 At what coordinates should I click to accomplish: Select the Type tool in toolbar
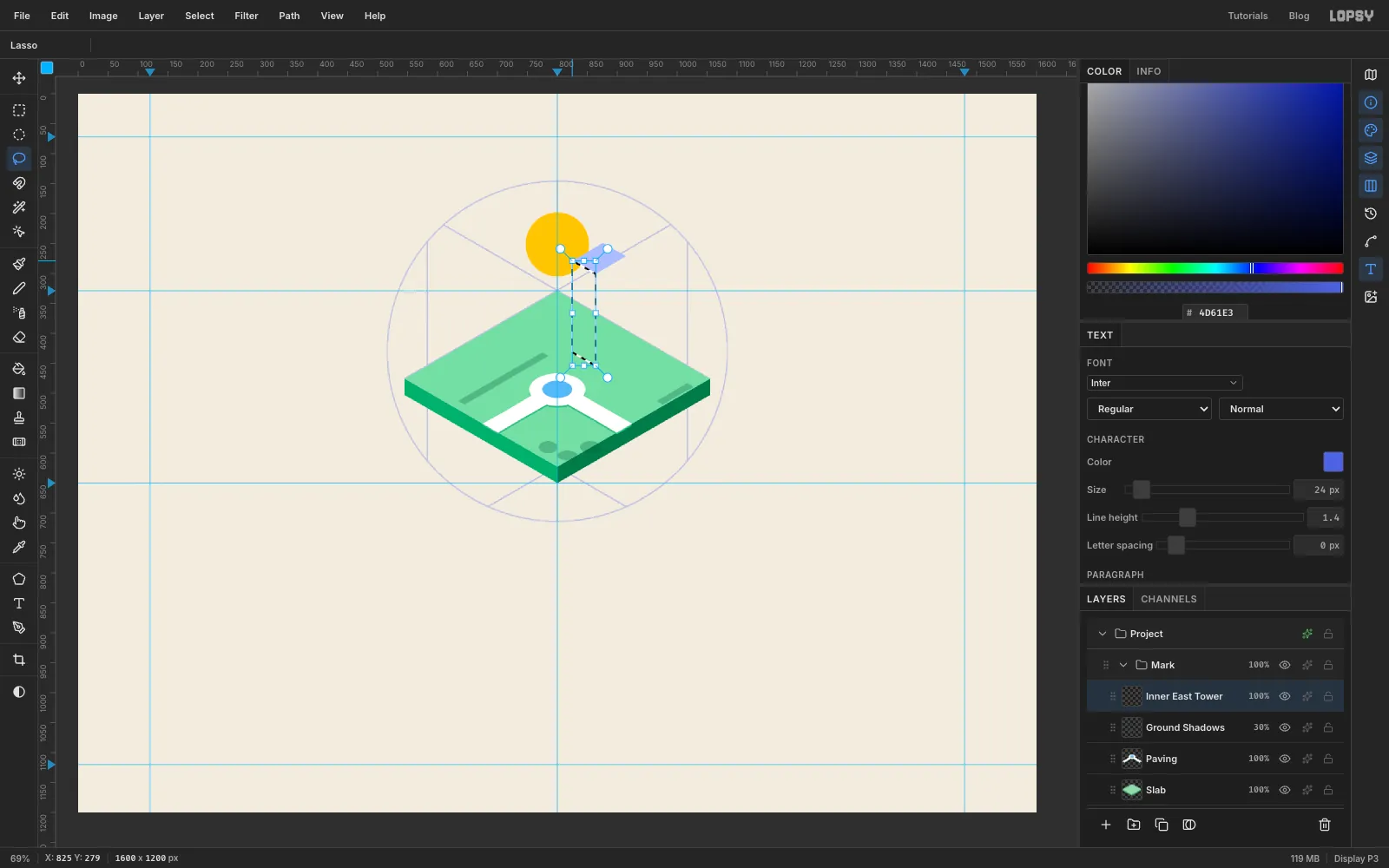point(19,603)
